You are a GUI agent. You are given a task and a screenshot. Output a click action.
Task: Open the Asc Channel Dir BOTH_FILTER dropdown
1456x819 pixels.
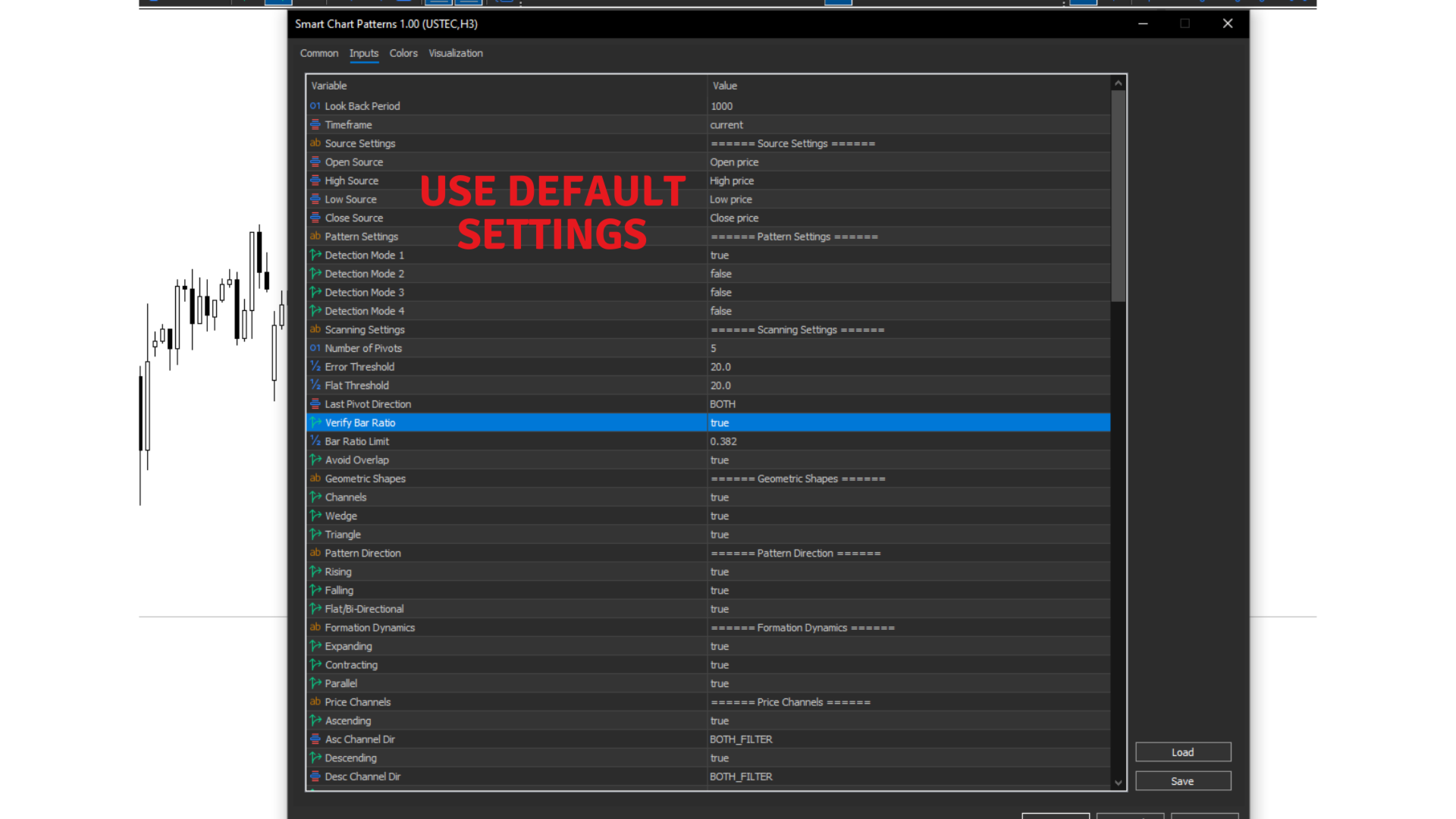(x=741, y=739)
